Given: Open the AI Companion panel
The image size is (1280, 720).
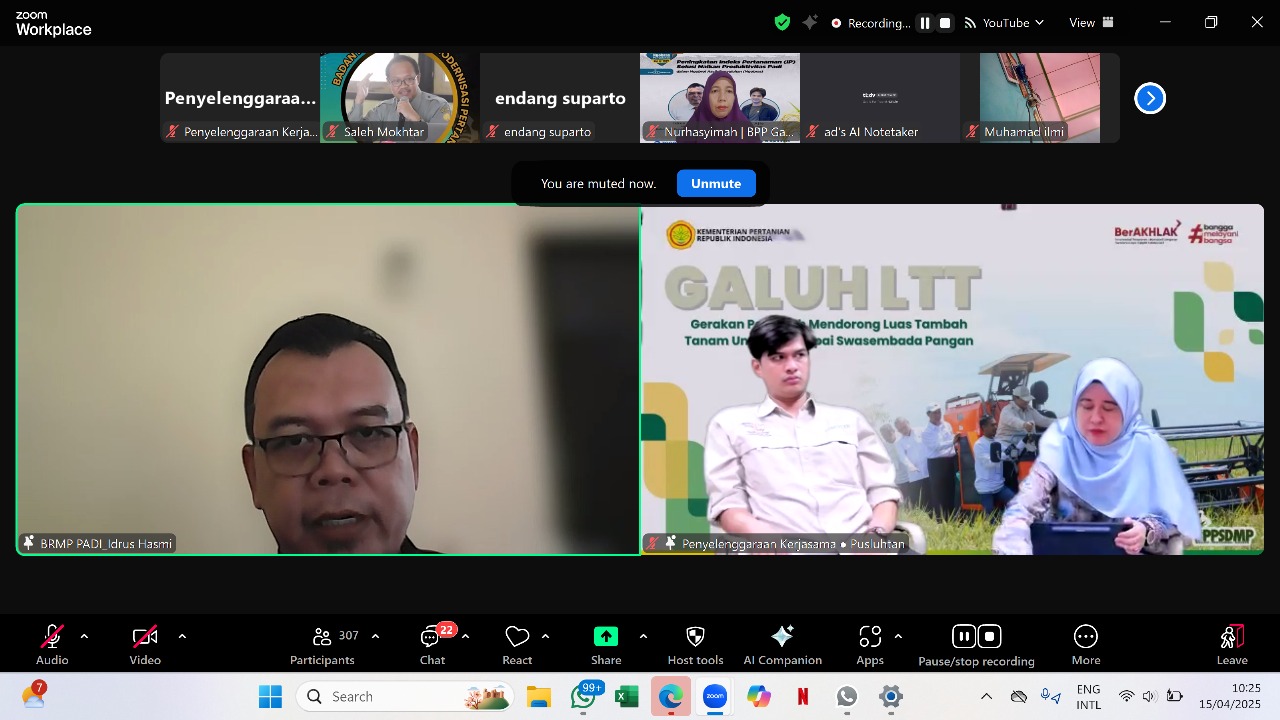Looking at the screenshot, I should pyautogui.click(x=782, y=645).
